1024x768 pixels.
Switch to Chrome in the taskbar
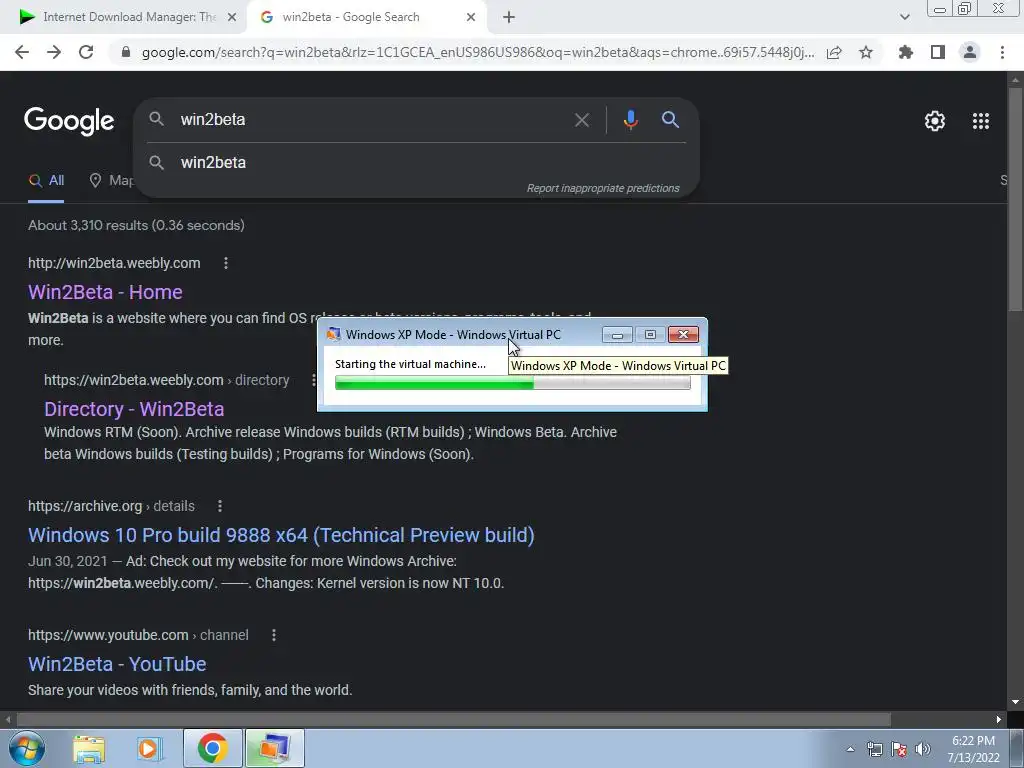tap(212, 748)
